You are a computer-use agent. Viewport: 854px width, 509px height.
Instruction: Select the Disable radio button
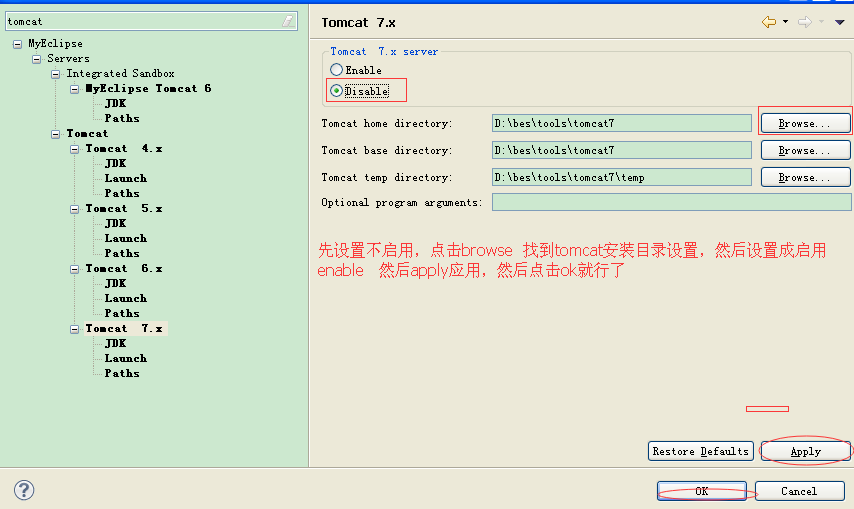point(337,90)
